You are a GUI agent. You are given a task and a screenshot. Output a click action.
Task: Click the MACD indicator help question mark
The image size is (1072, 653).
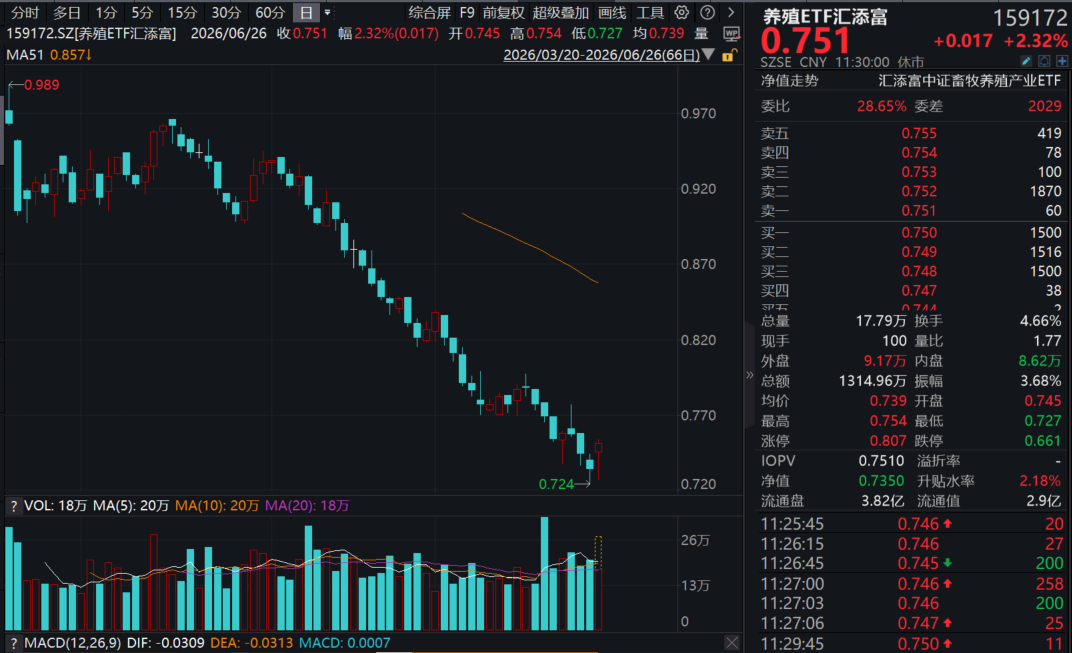pyautogui.click(x=13, y=643)
